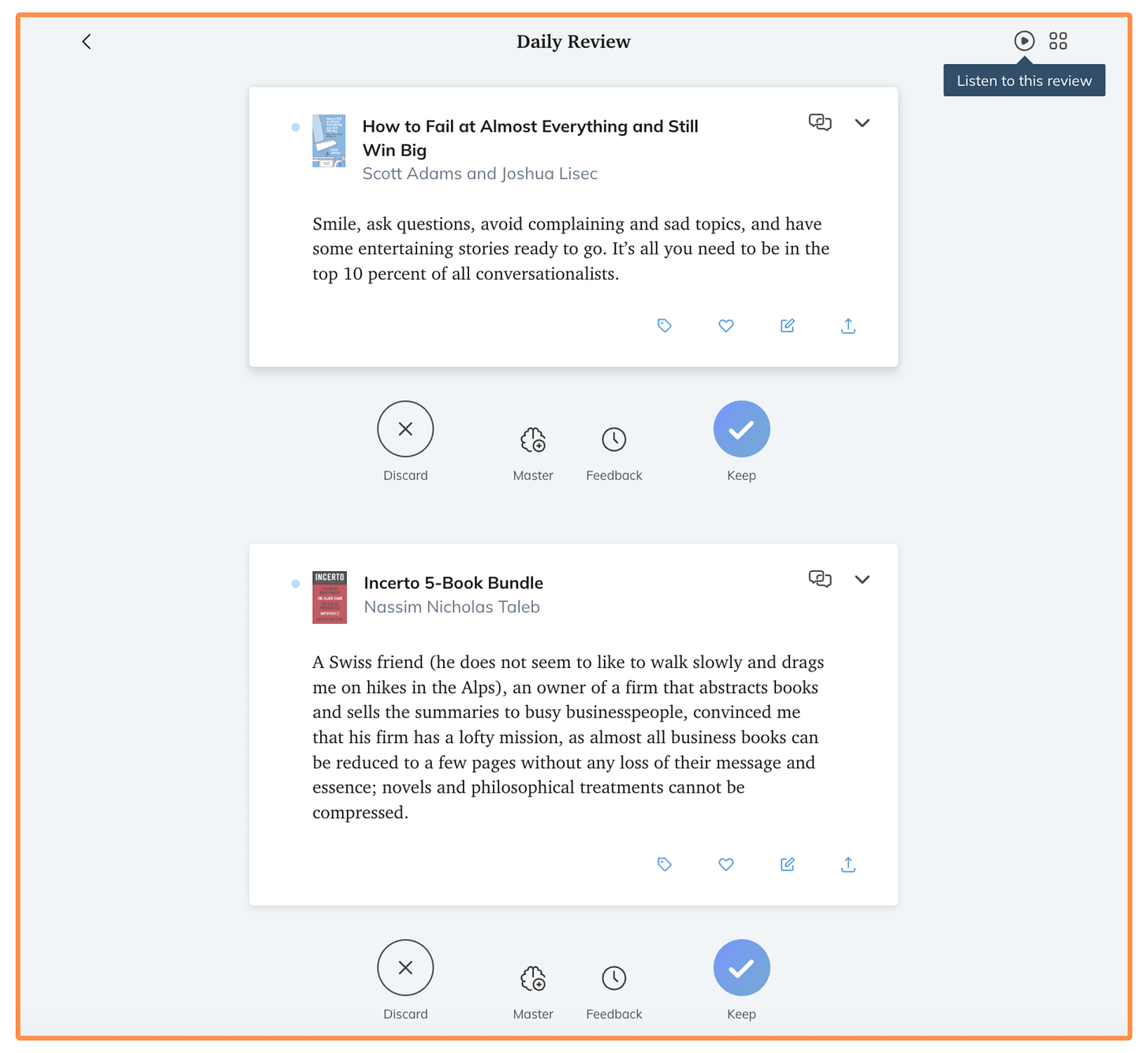
Task: Set Feedback for the Incerto highlight
Action: coord(614,979)
